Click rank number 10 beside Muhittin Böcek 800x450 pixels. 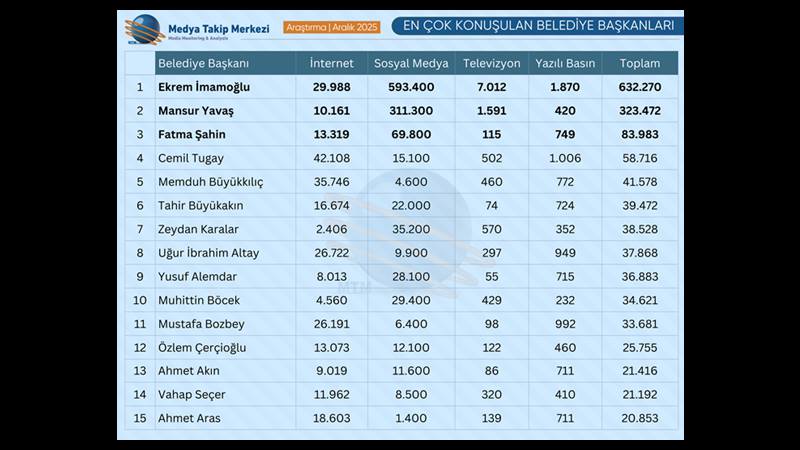(x=140, y=300)
